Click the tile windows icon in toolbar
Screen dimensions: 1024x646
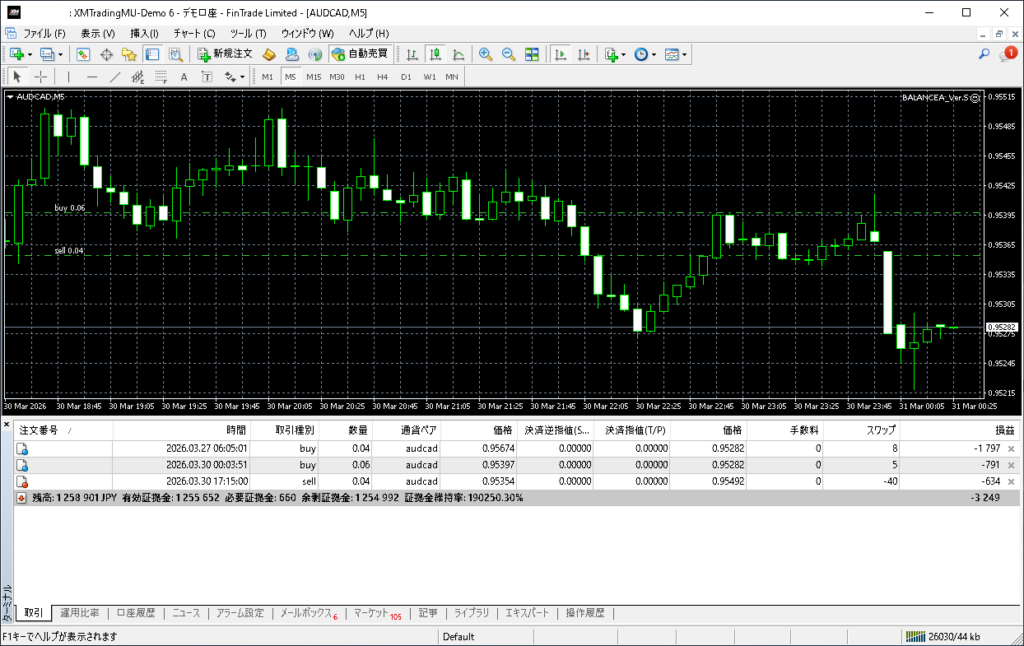pos(532,54)
